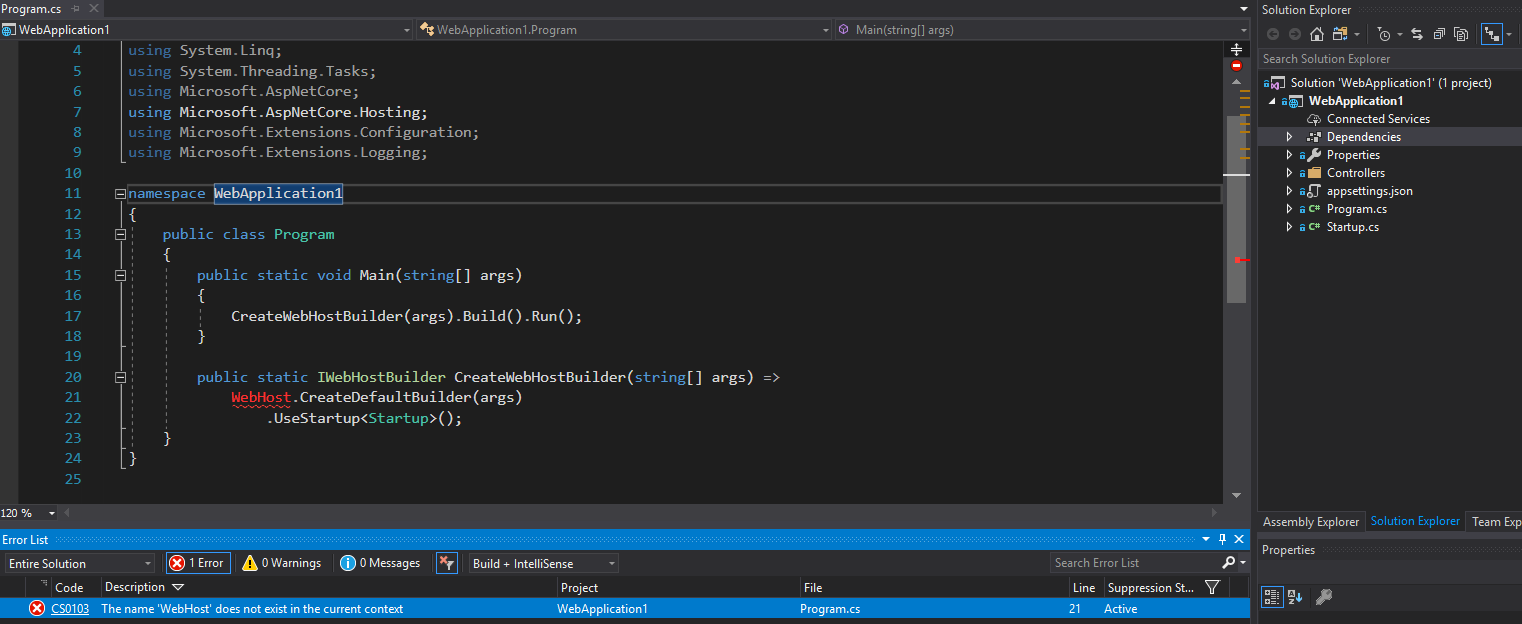The width and height of the screenshot is (1522, 624).
Task: Click the editor scroll down arrow
Action: coord(1237,495)
